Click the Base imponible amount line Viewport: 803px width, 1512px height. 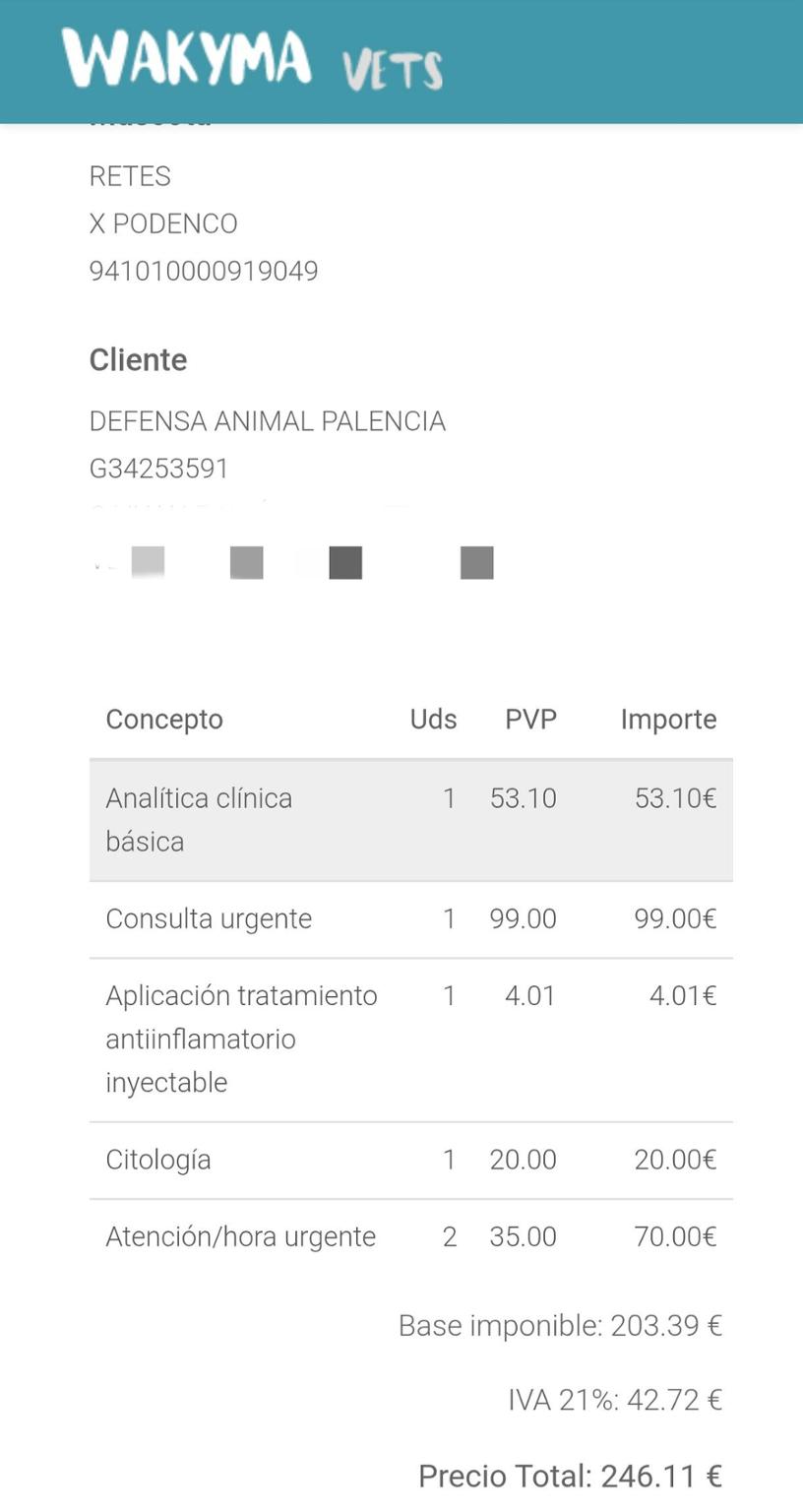(560, 1325)
